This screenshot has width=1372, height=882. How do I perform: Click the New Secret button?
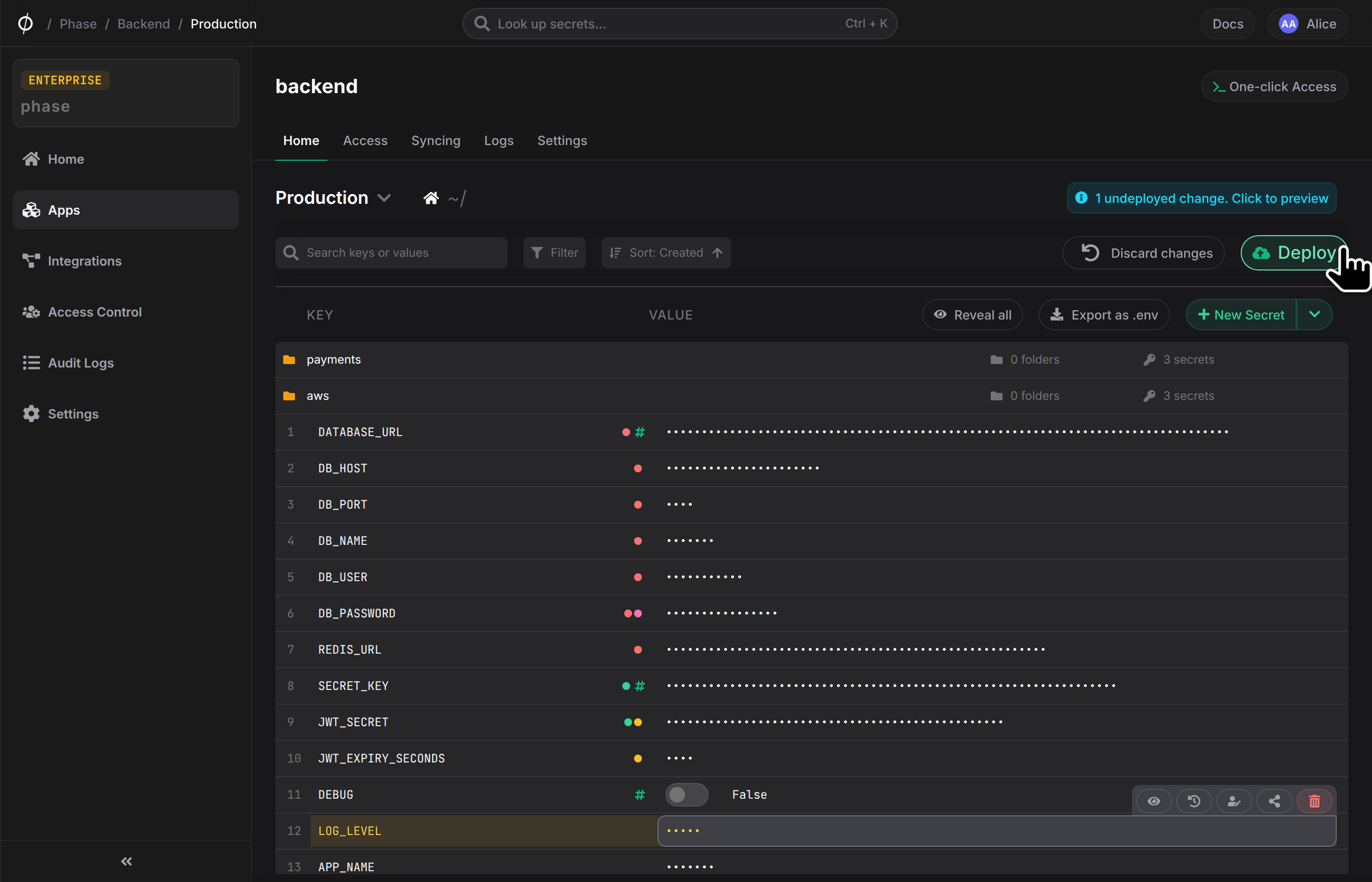1241,315
